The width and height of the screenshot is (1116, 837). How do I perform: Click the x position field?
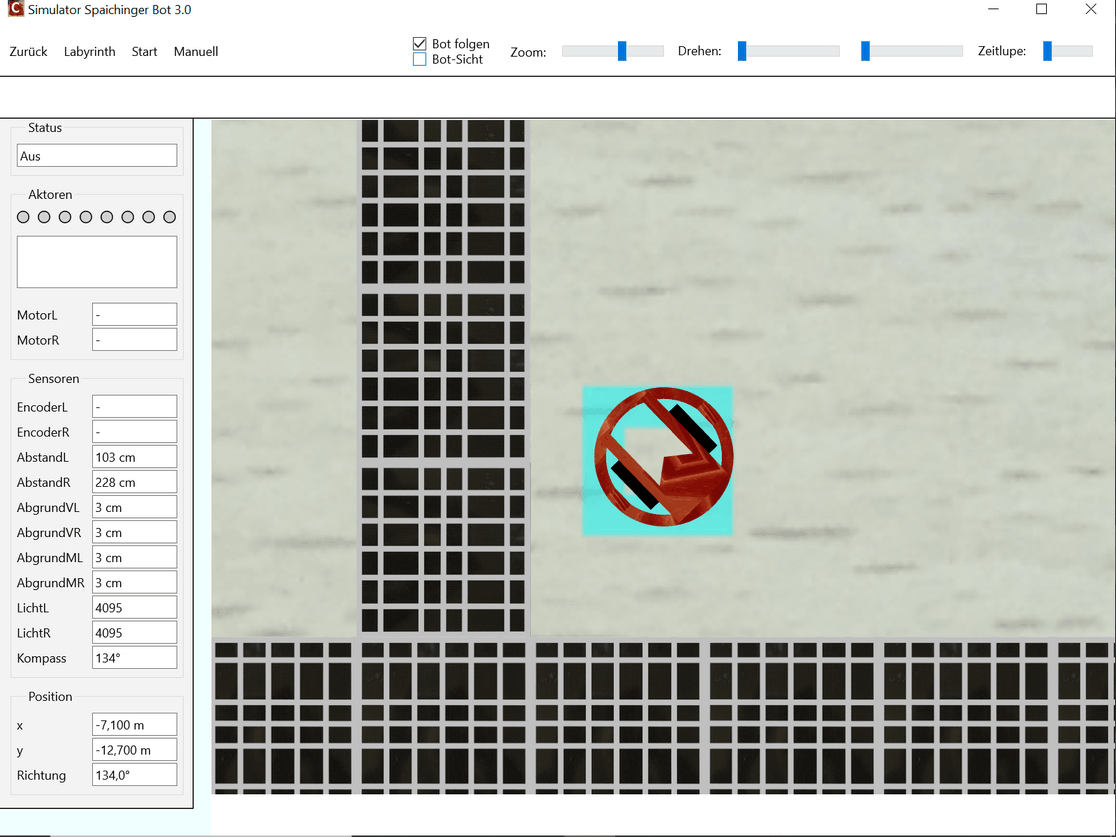(134, 725)
